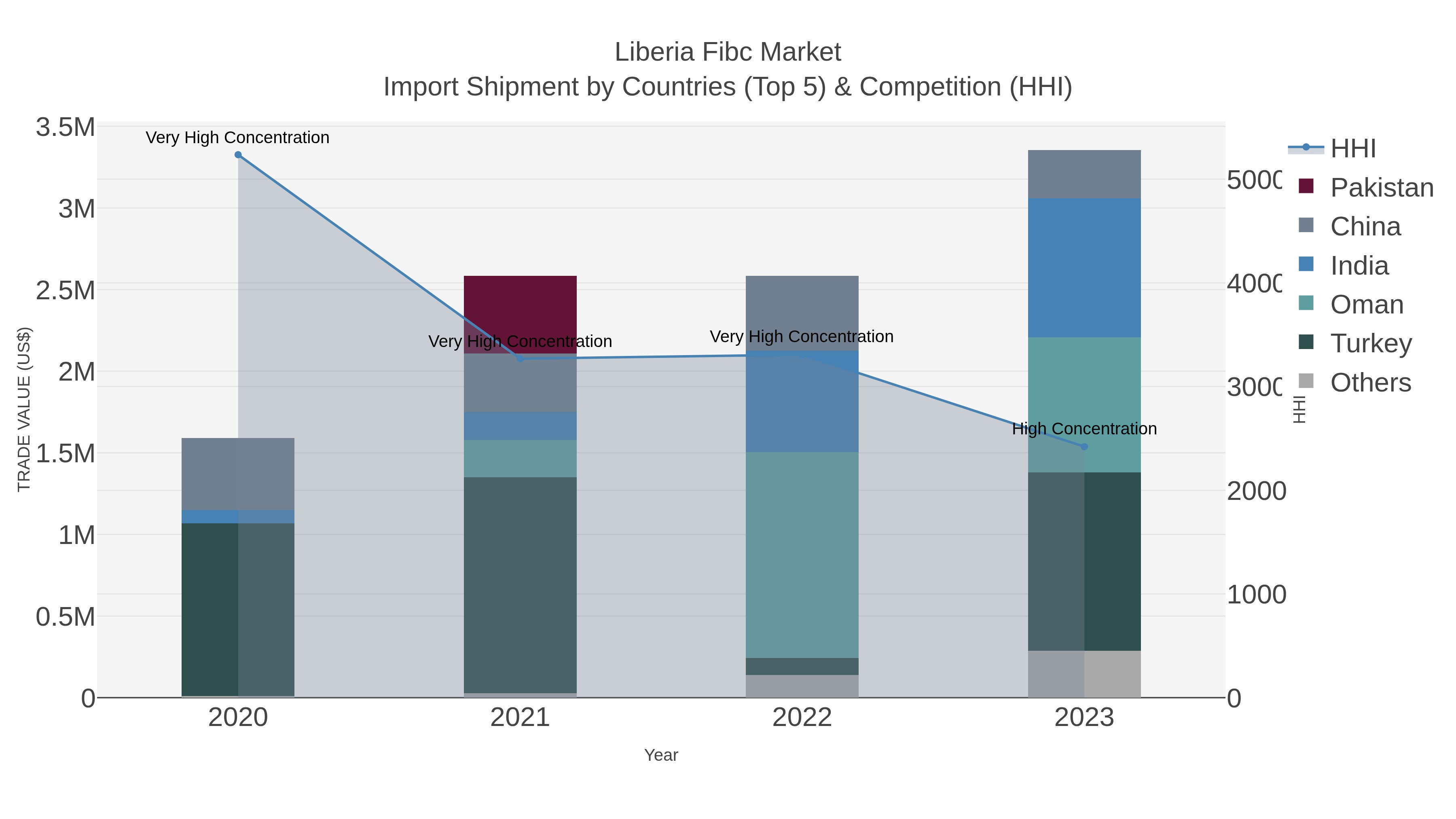This screenshot has width=1456, height=819.
Task: Select the 2023 HHI data point
Action: (x=1084, y=447)
